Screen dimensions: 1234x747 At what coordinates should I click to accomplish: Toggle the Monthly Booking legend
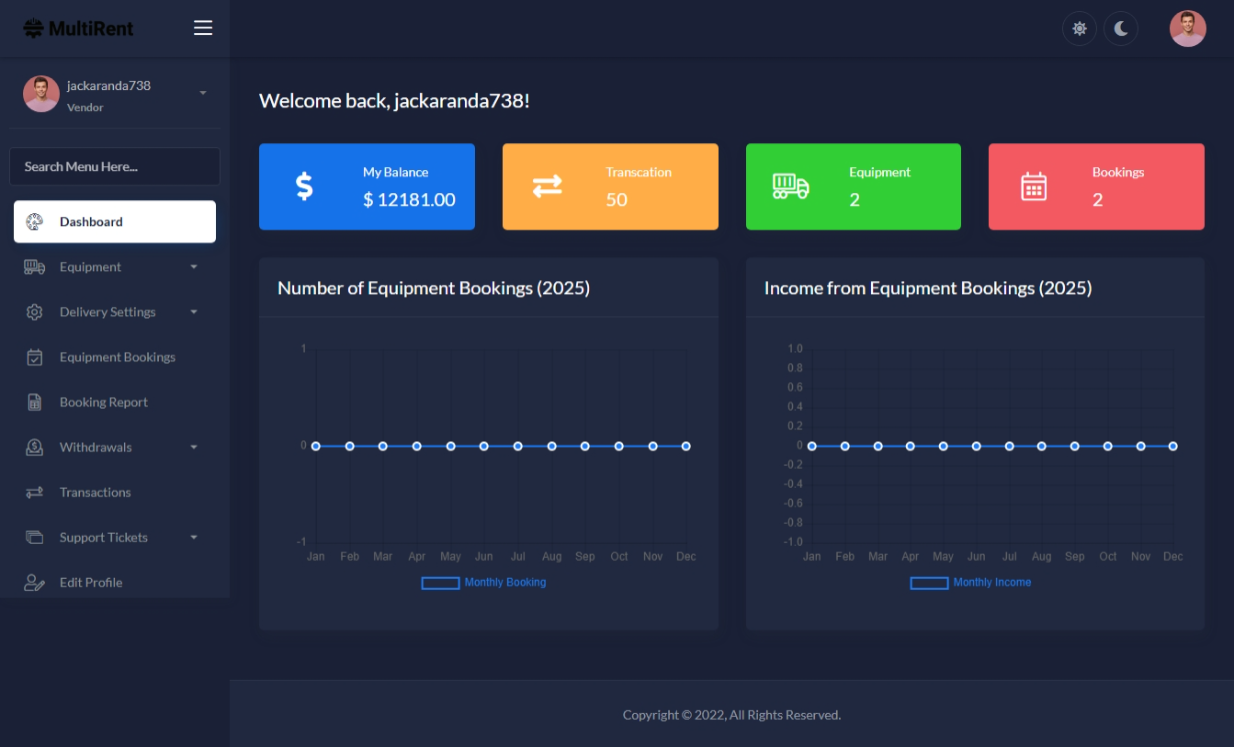pyautogui.click(x=484, y=582)
